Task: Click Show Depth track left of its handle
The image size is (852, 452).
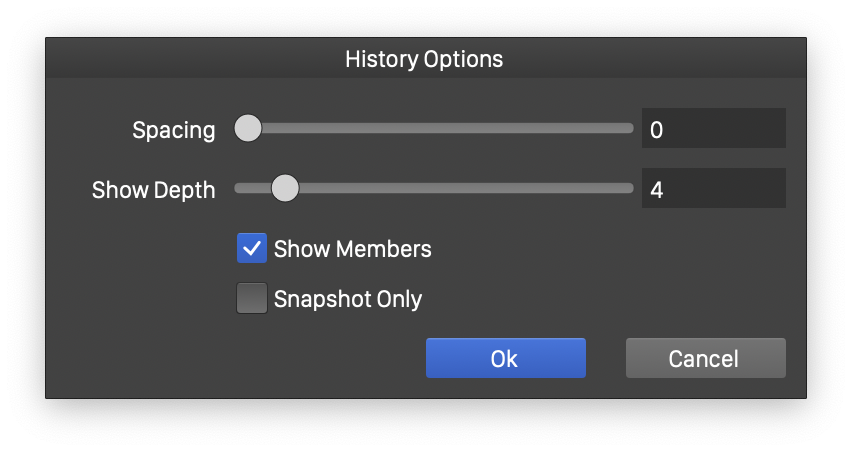Action: (253, 188)
